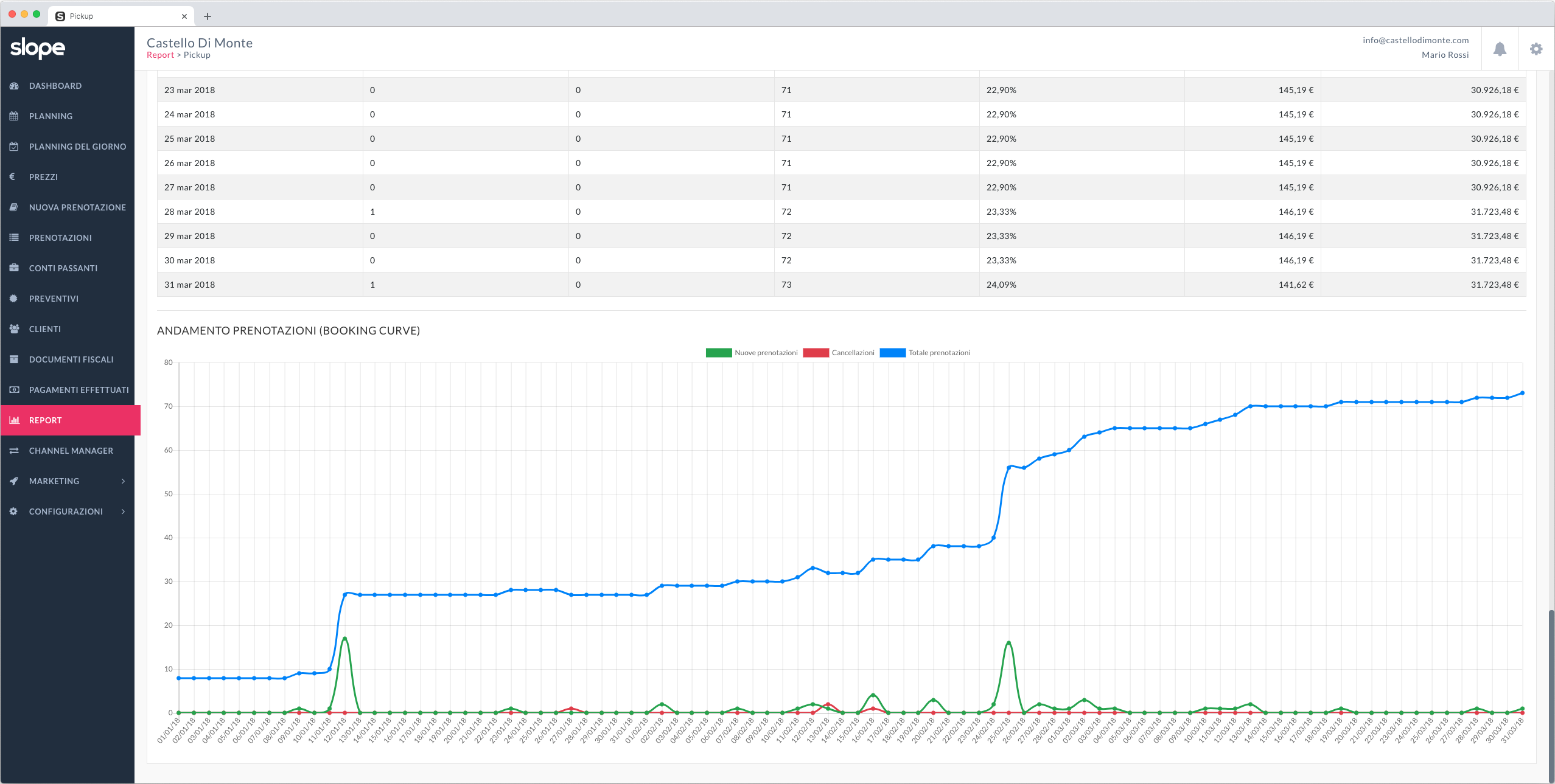Click the Conti Passanti briefcase icon

coord(14,268)
